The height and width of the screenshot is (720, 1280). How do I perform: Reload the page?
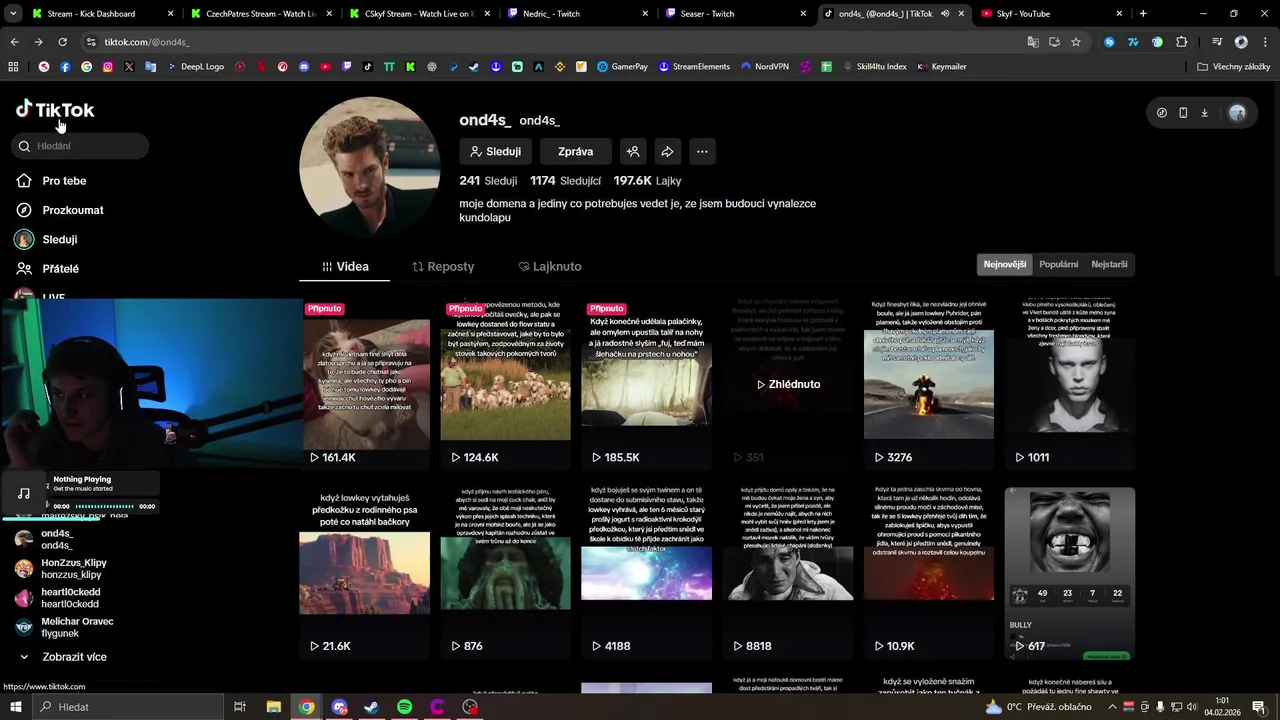click(62, 42)
